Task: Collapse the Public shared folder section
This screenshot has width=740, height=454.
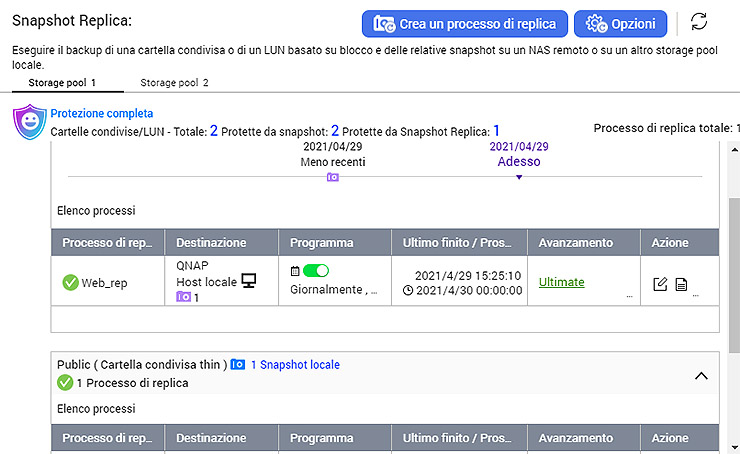Action: point(701,375)
